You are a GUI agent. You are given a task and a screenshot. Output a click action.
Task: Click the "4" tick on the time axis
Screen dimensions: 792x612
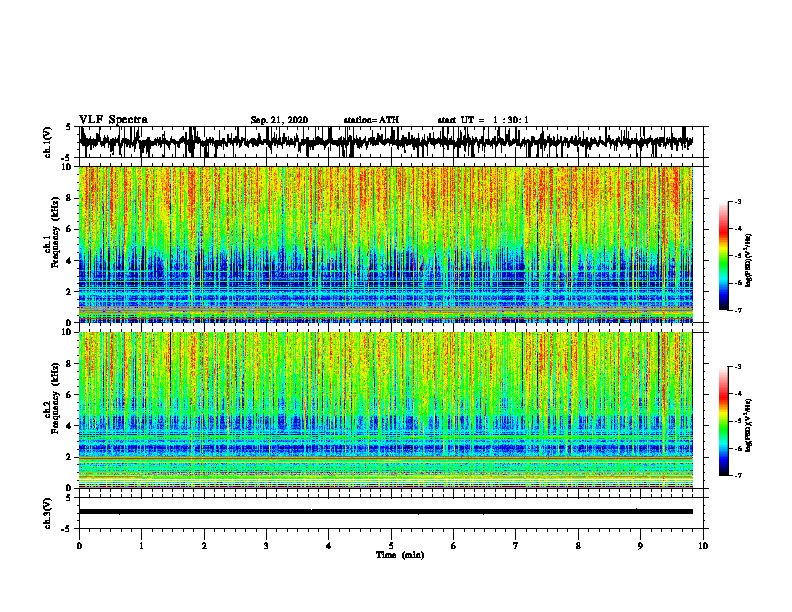coord(329,546)
